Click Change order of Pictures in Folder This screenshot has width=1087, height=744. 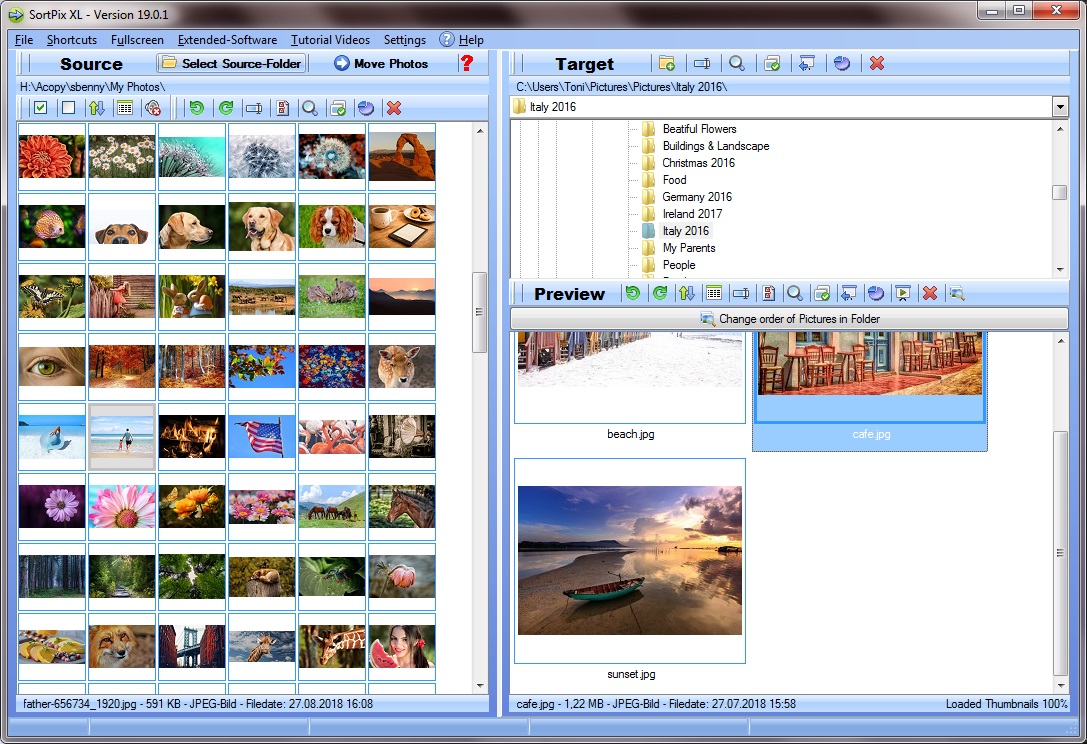[x=787, y=318]
